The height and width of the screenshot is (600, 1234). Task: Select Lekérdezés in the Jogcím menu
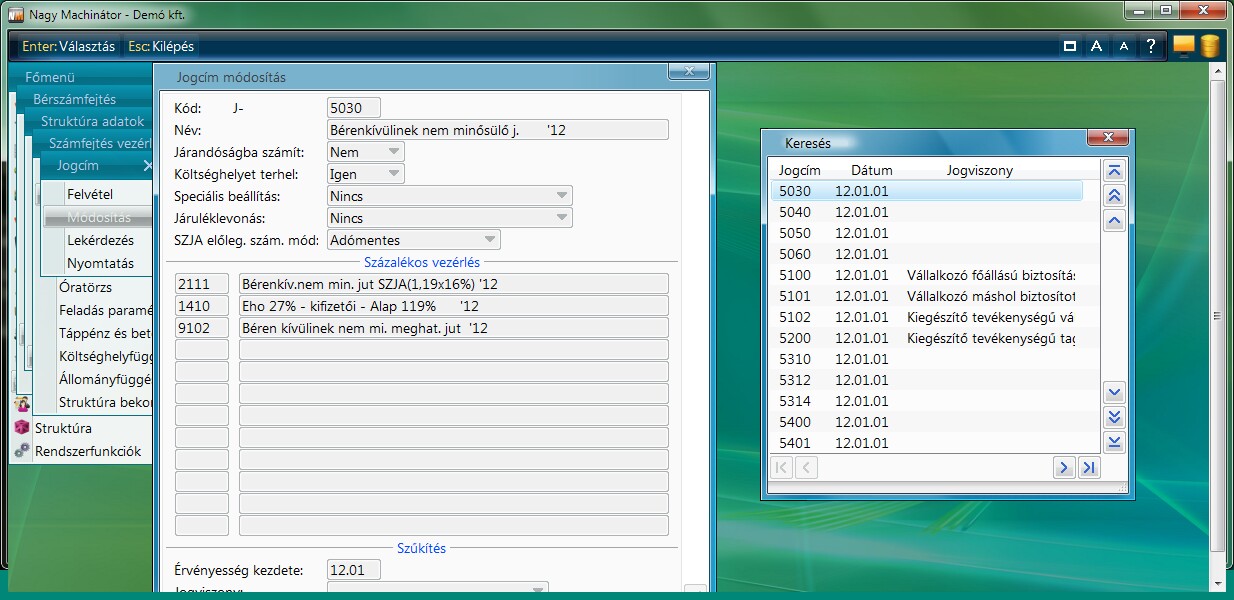point(100,241)
